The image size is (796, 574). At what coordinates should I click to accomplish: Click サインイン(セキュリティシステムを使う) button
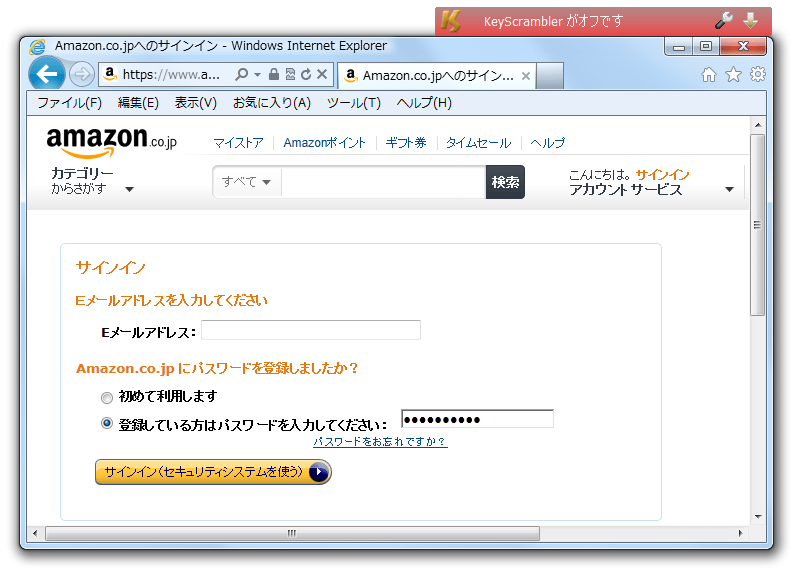coord(213,472)
